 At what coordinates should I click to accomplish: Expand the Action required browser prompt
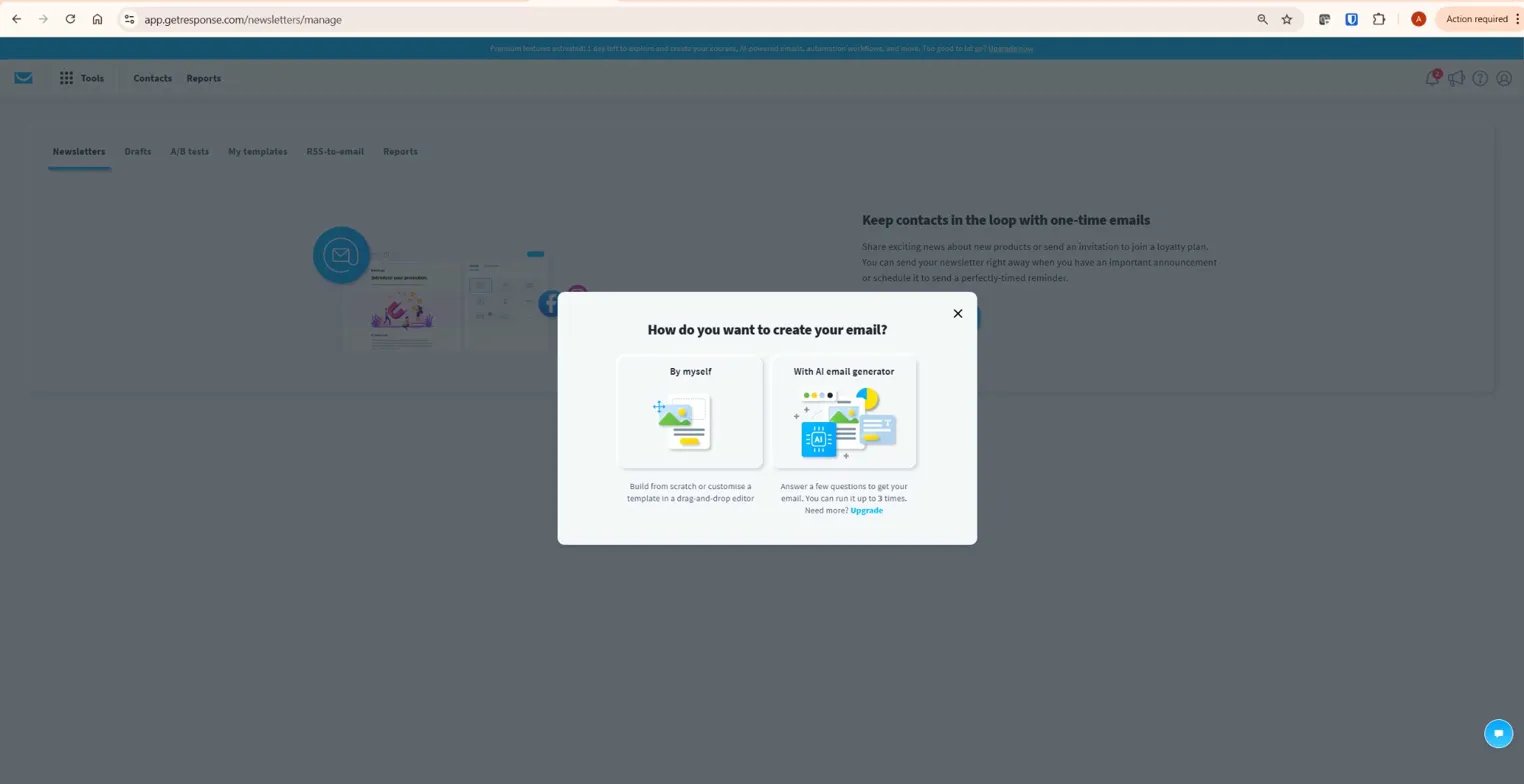(1477, 18)
